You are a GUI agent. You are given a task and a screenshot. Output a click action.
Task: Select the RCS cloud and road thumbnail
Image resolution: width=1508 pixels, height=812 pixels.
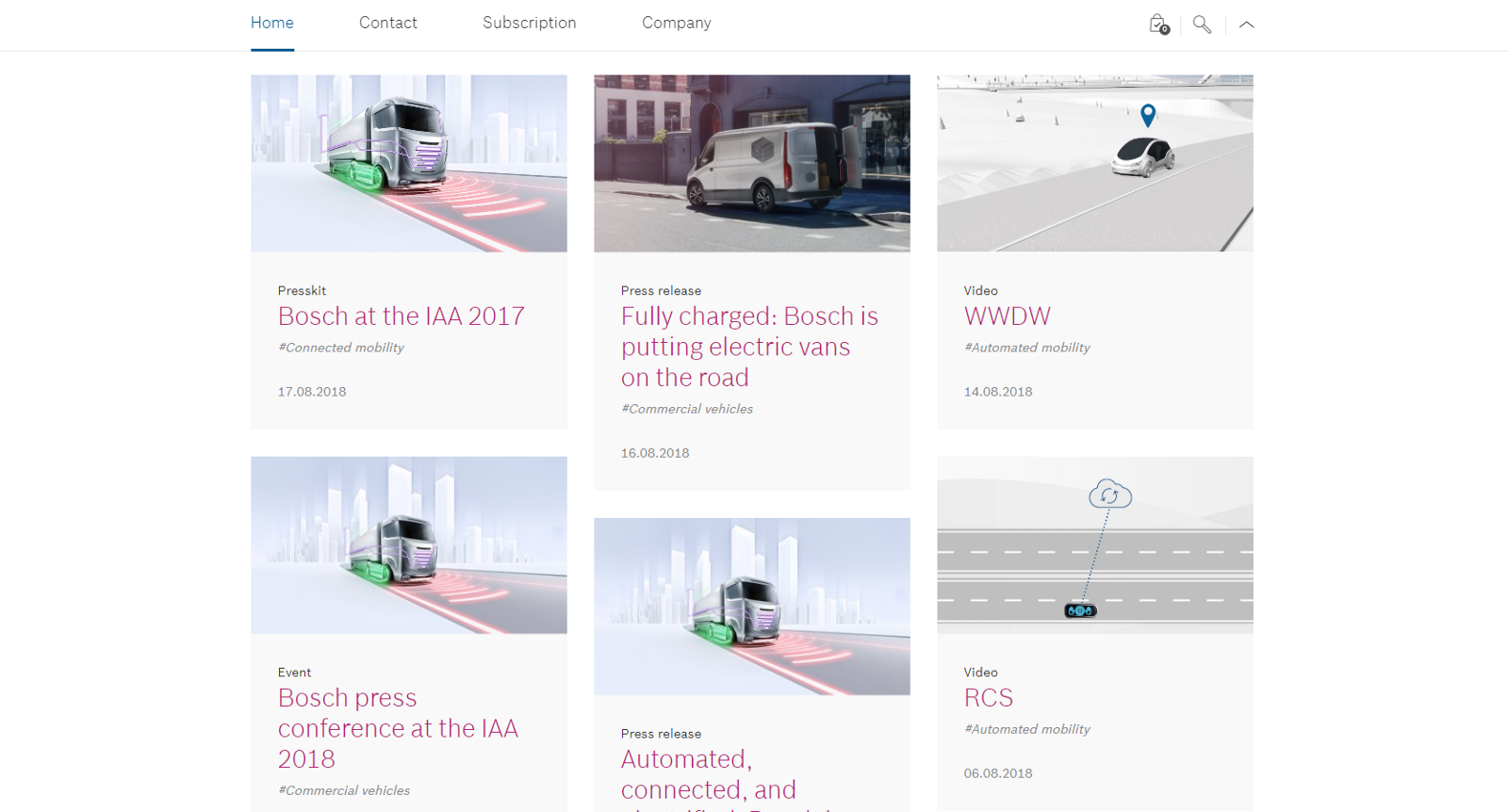(x=1095, y=545)
